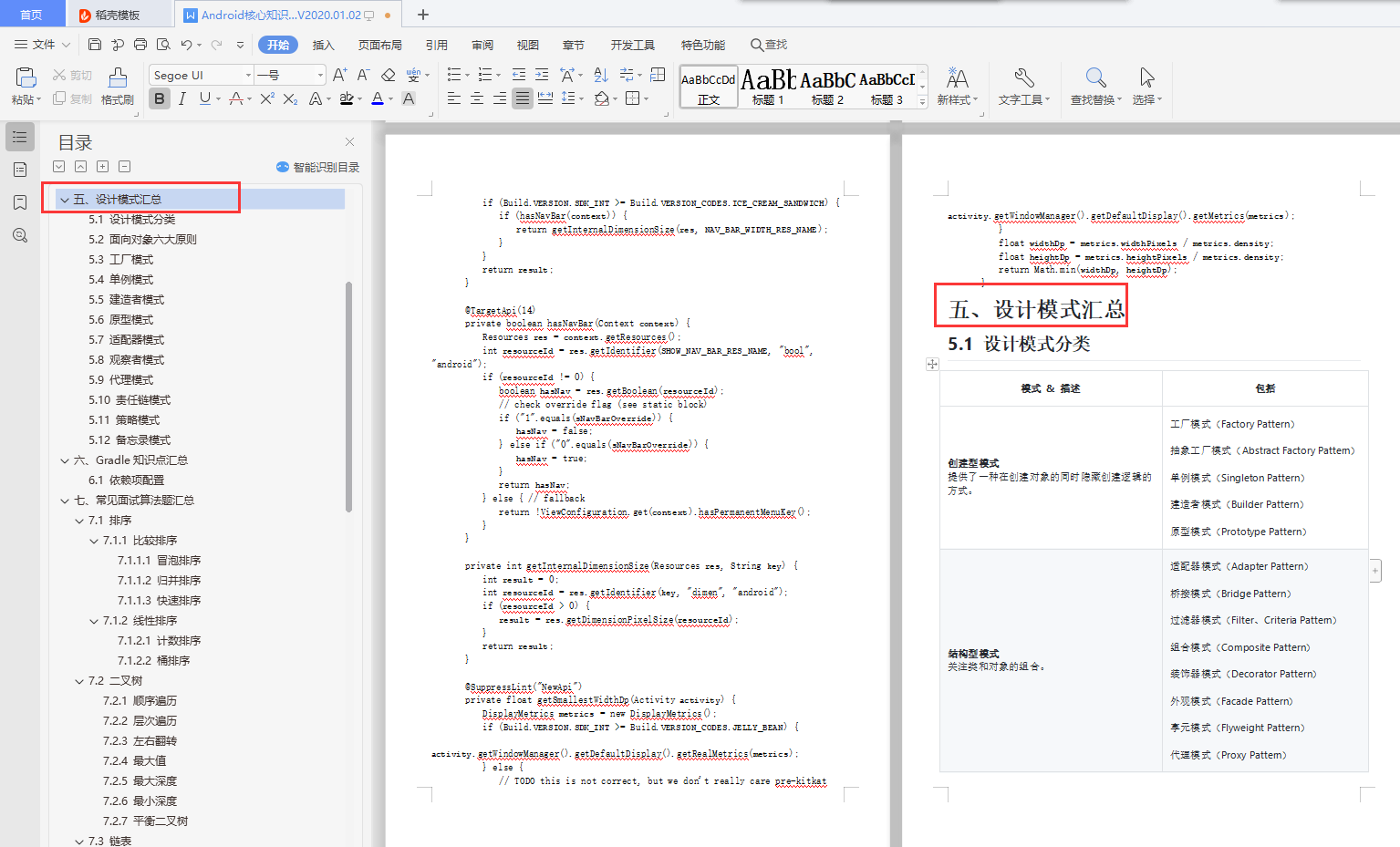1400x847 pixels.
Task: Apply paragraph shading paint bucket
Action: pos(601,98)
